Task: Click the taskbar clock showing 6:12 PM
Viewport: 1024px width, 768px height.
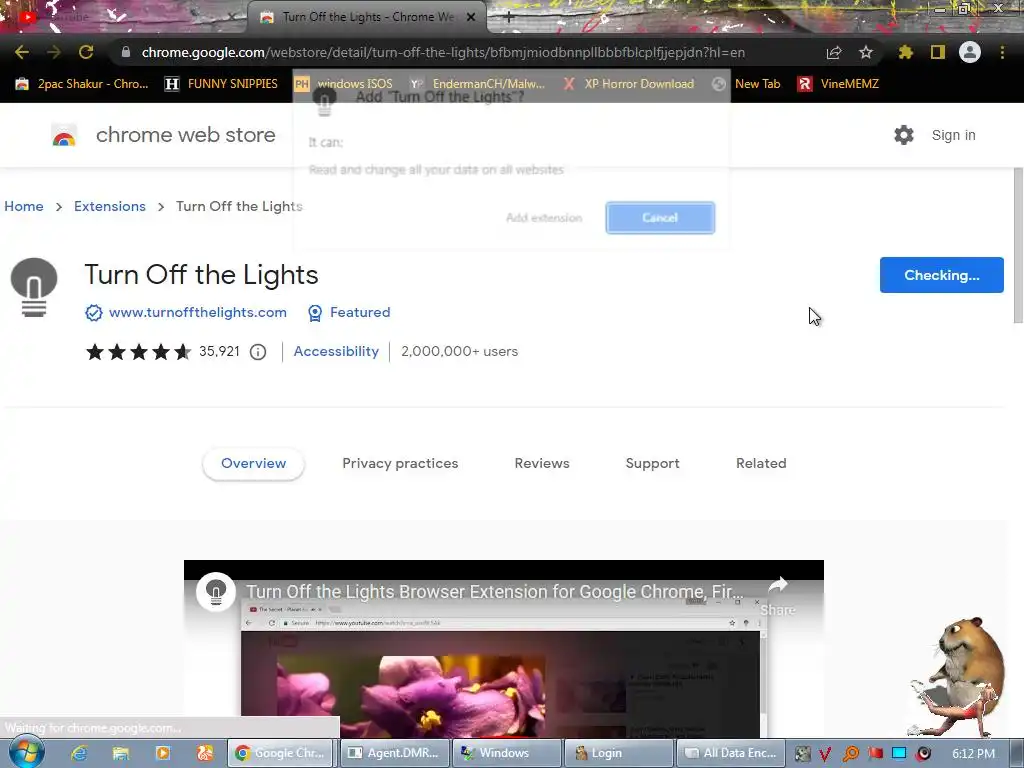Action: tap(973, 754)
